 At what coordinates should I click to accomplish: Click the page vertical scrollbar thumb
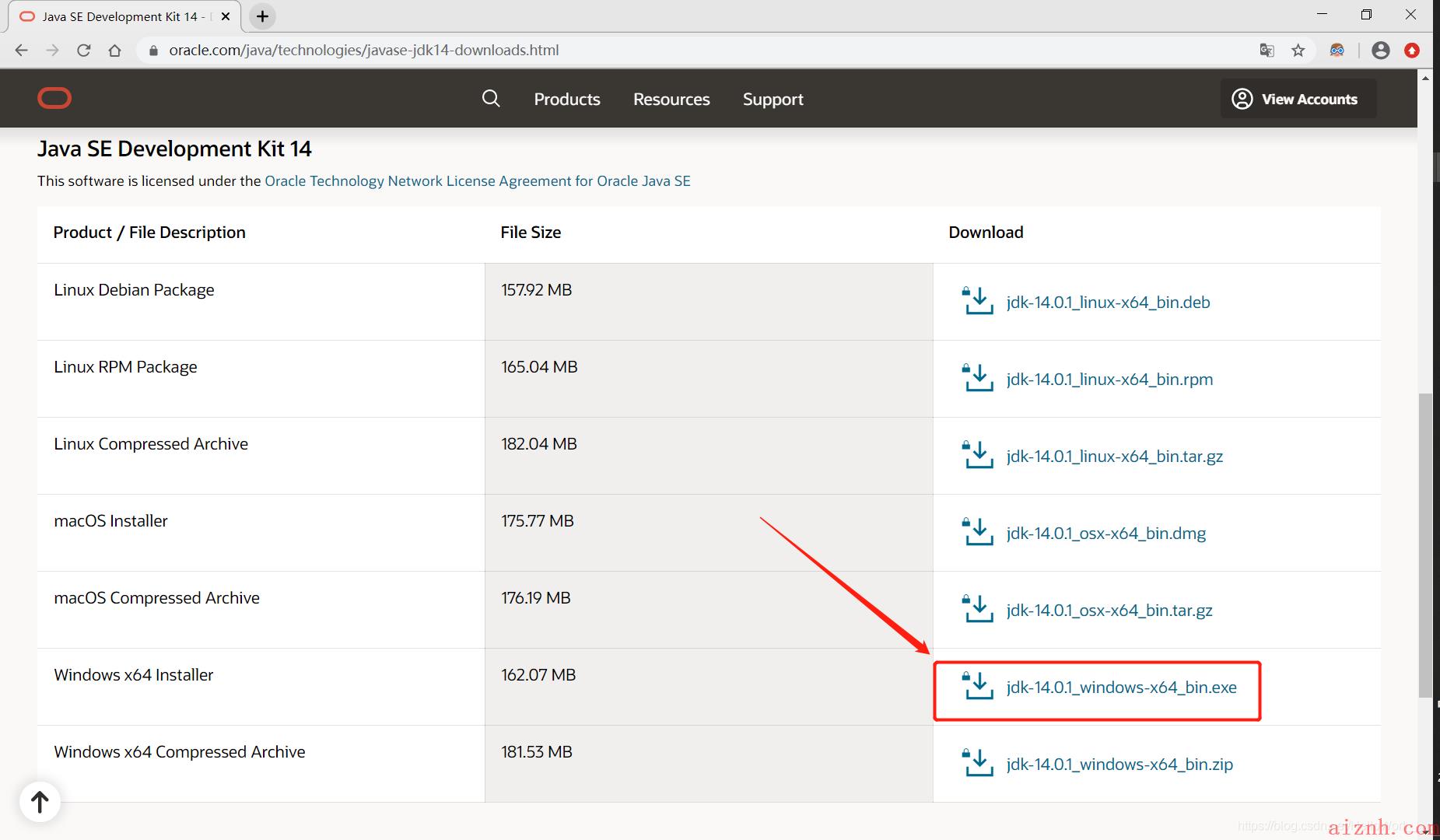1424,544
